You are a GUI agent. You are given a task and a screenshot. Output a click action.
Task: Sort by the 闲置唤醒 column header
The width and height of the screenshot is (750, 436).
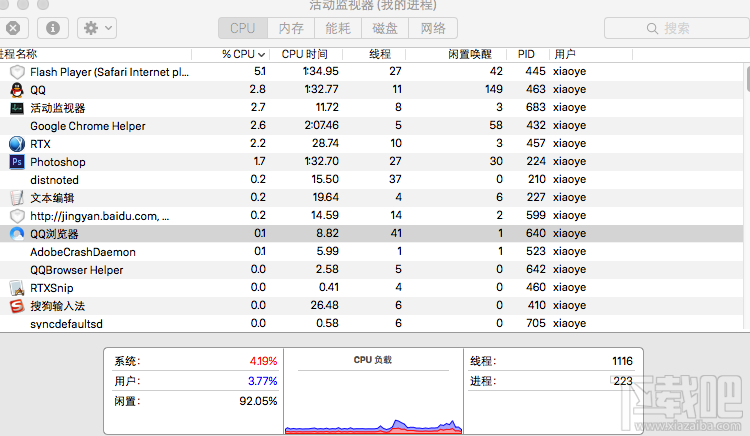pos(470,54)
